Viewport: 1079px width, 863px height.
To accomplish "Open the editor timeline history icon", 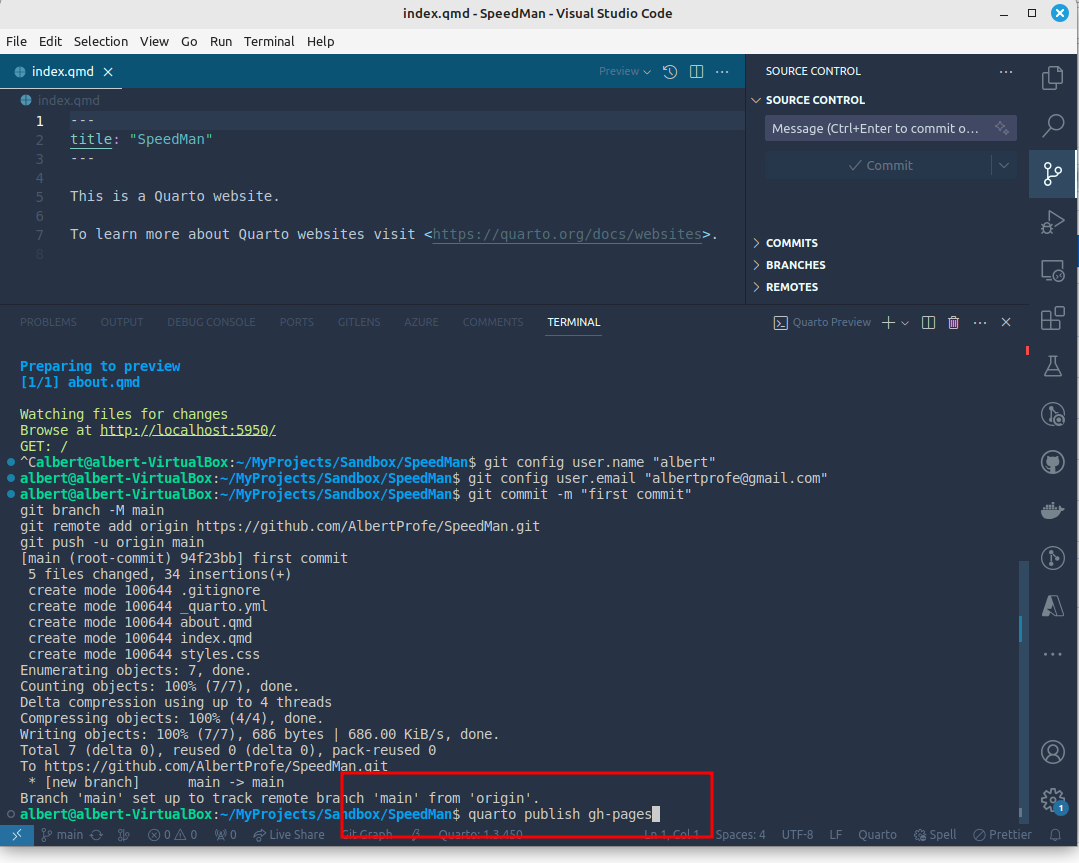I will coord(670,72).
